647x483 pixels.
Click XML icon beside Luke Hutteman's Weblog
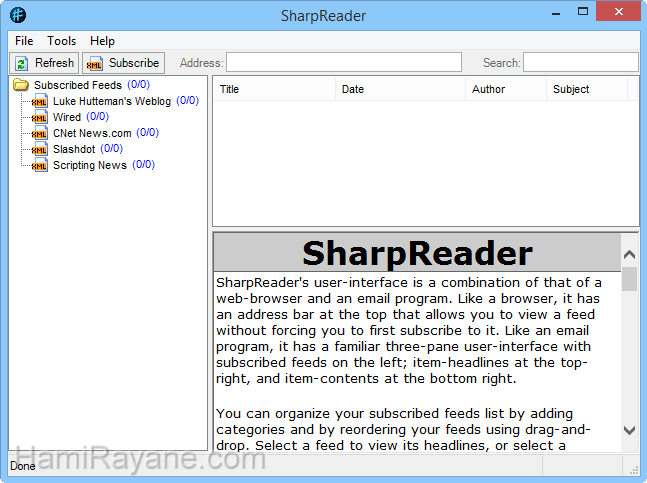pyautogui.click(x=40, y=101)
